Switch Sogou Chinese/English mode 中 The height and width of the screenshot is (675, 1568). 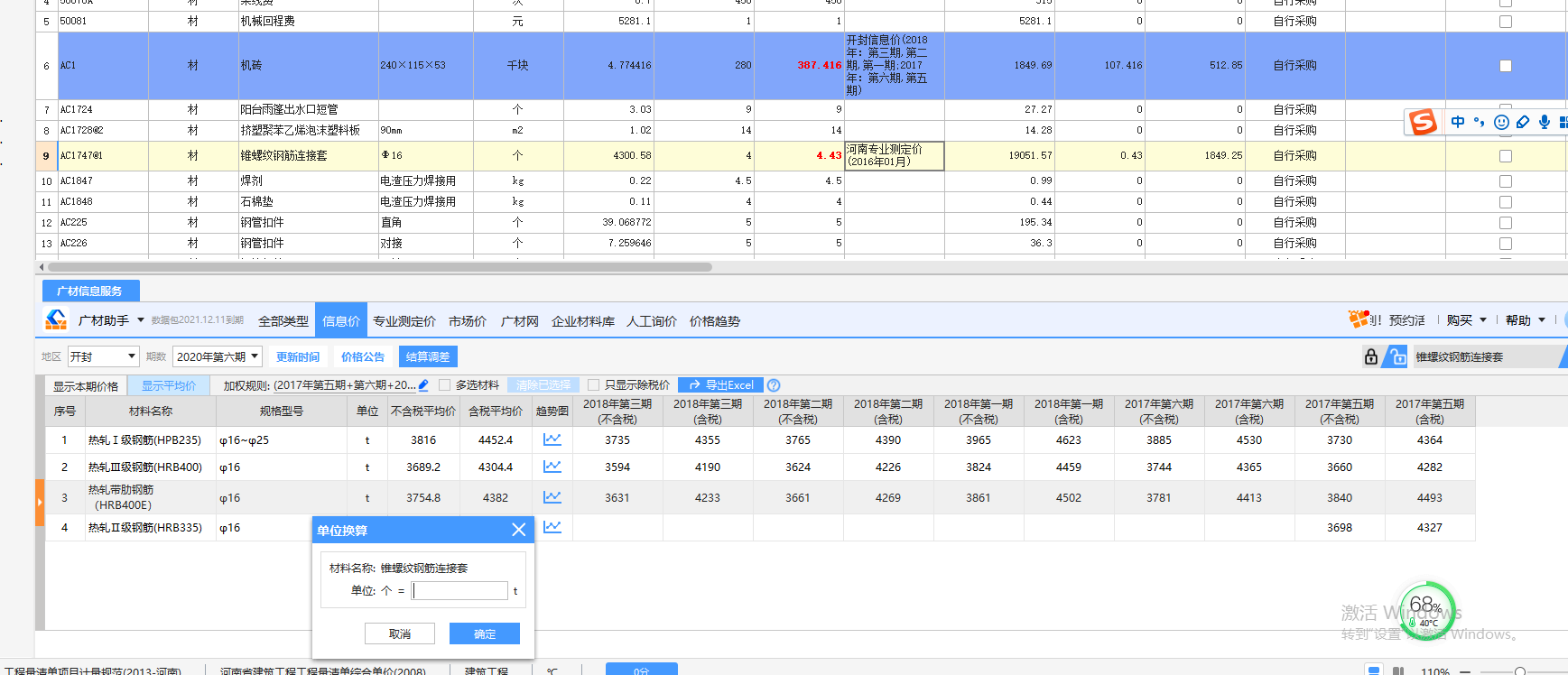coord(1458,122)
